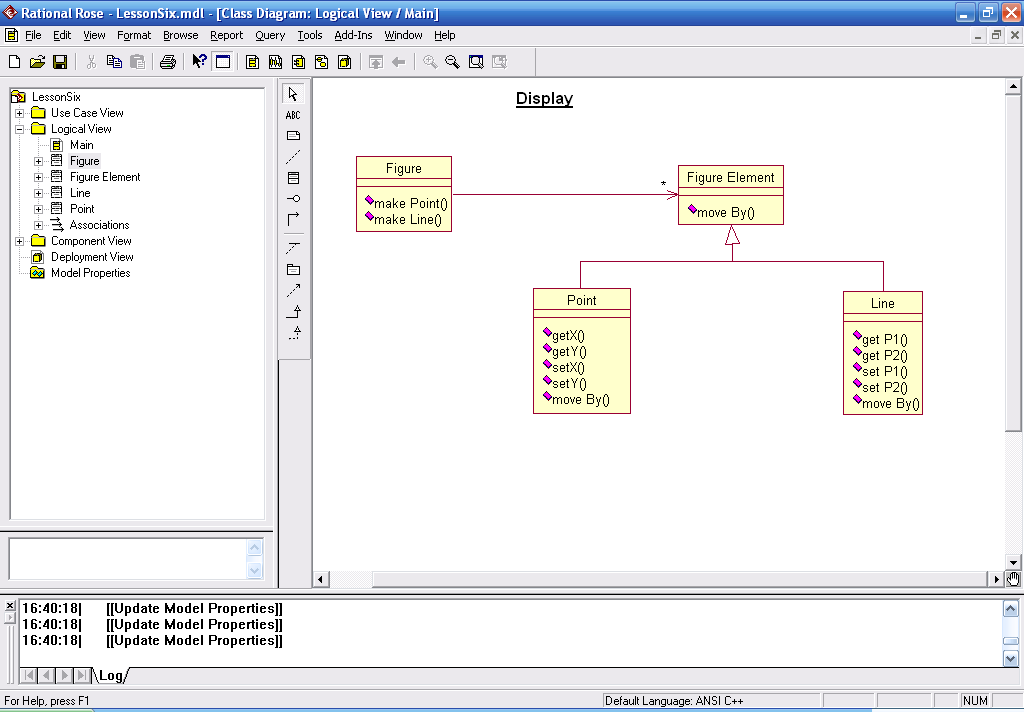
Task: Activate the Context Help arrow-question icon
Action: click(x=199, y=62)
